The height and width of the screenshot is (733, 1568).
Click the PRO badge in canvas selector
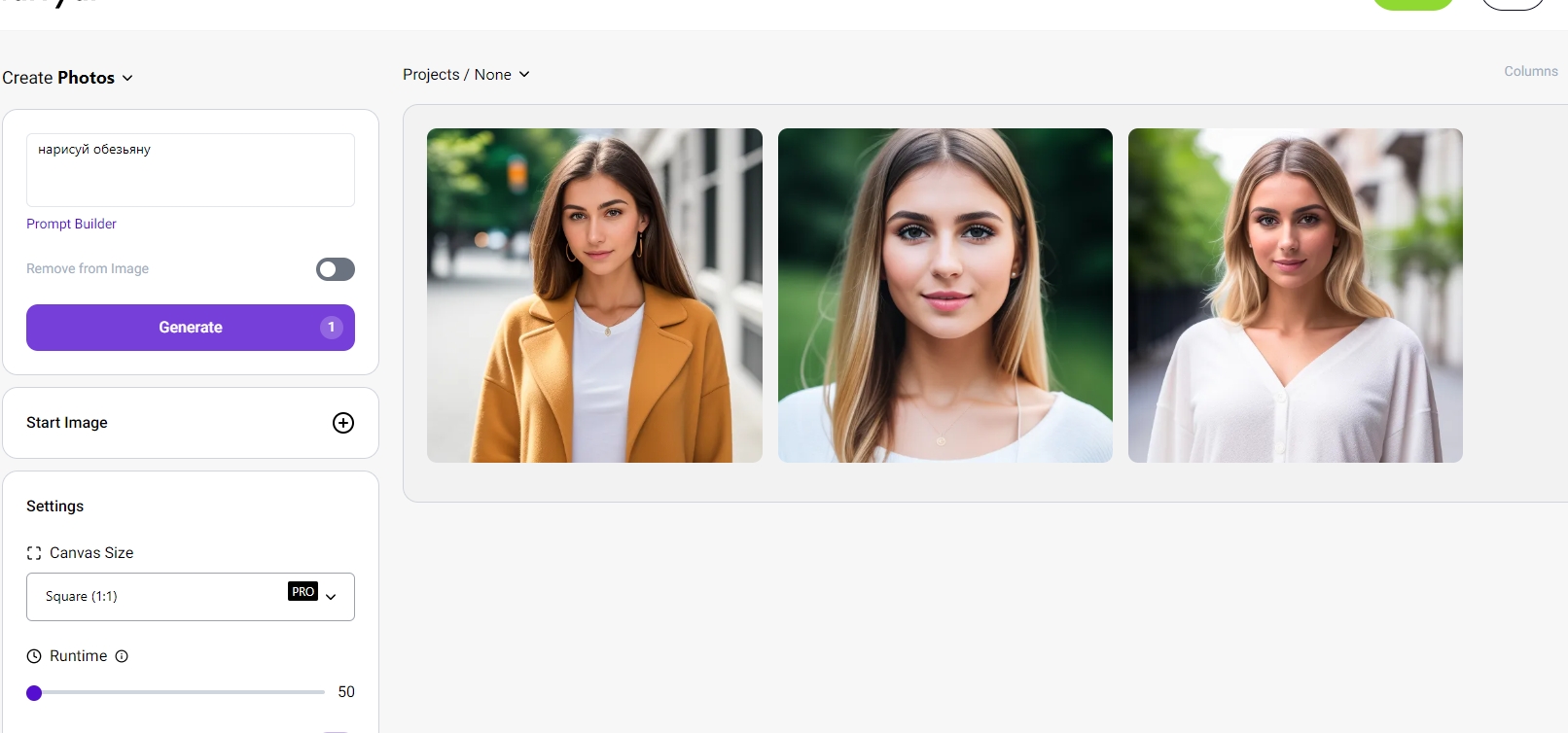pyautogui.click(x=303, y=591)
